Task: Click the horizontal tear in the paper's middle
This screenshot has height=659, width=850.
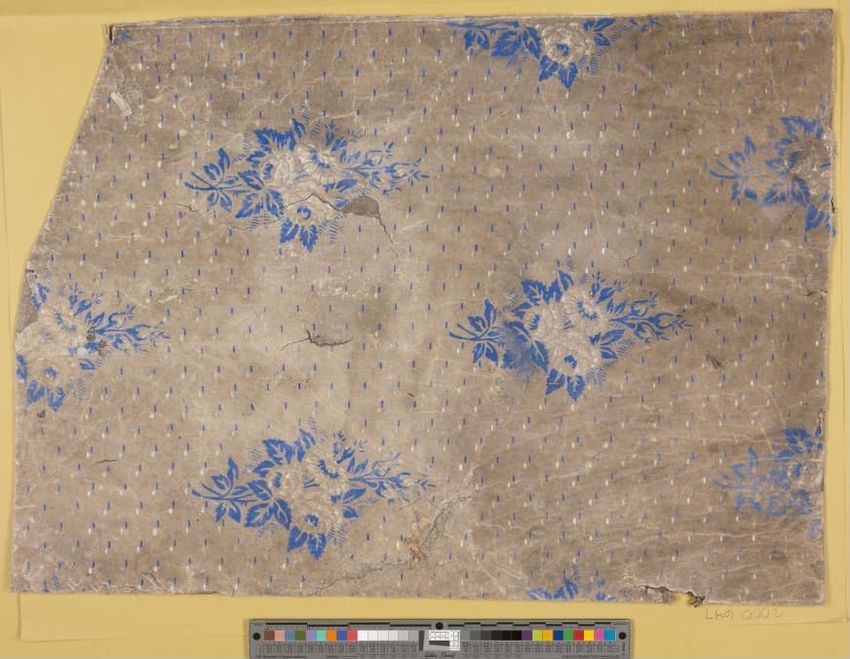Action: 315,341
